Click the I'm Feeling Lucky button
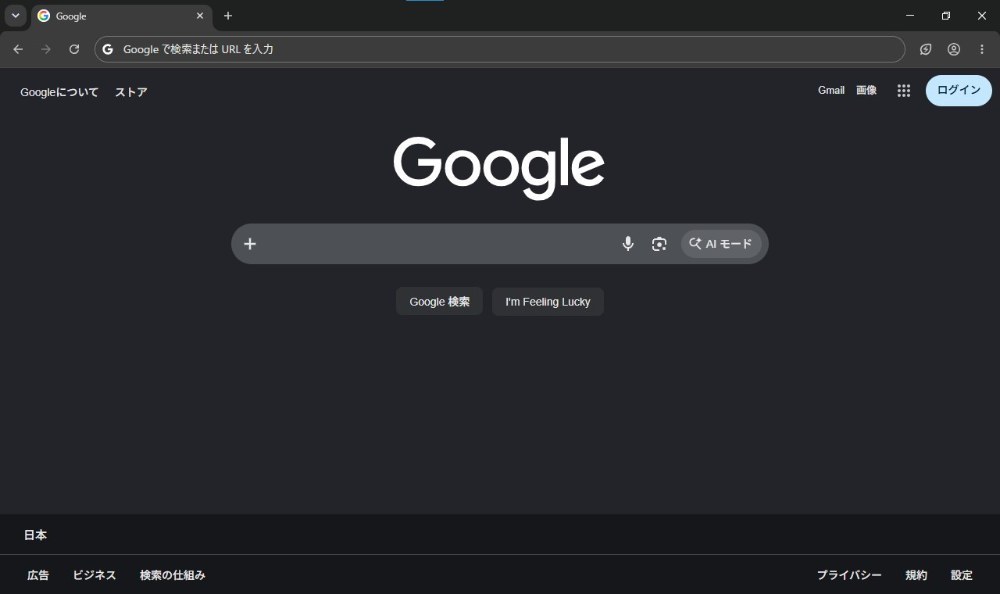 (x=548, y=302)
